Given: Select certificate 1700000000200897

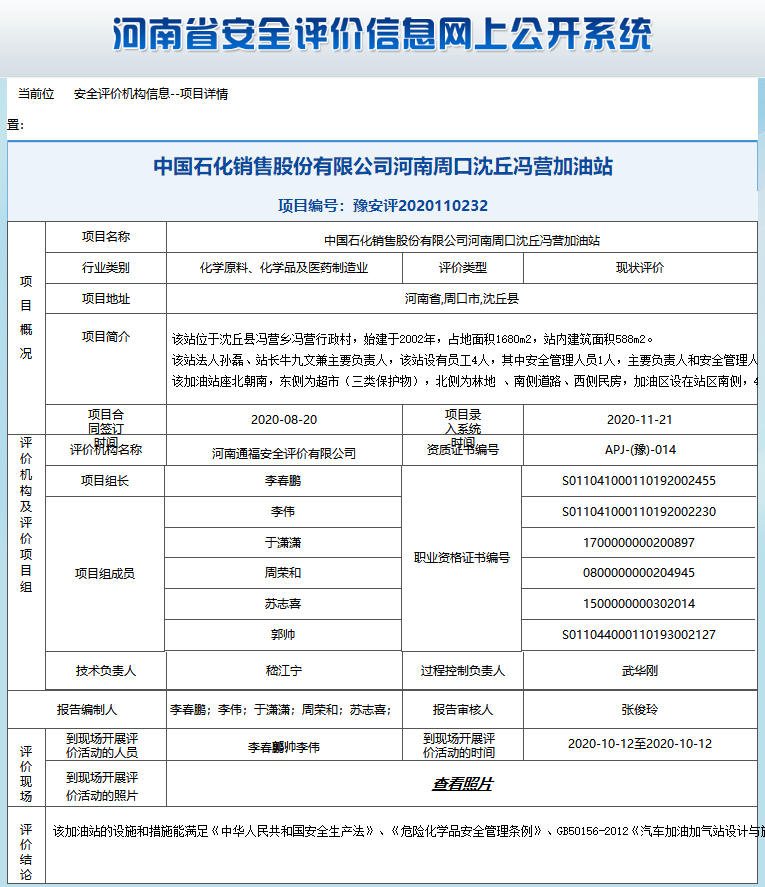Looking at the screenshot, I should tap(639, 543).
